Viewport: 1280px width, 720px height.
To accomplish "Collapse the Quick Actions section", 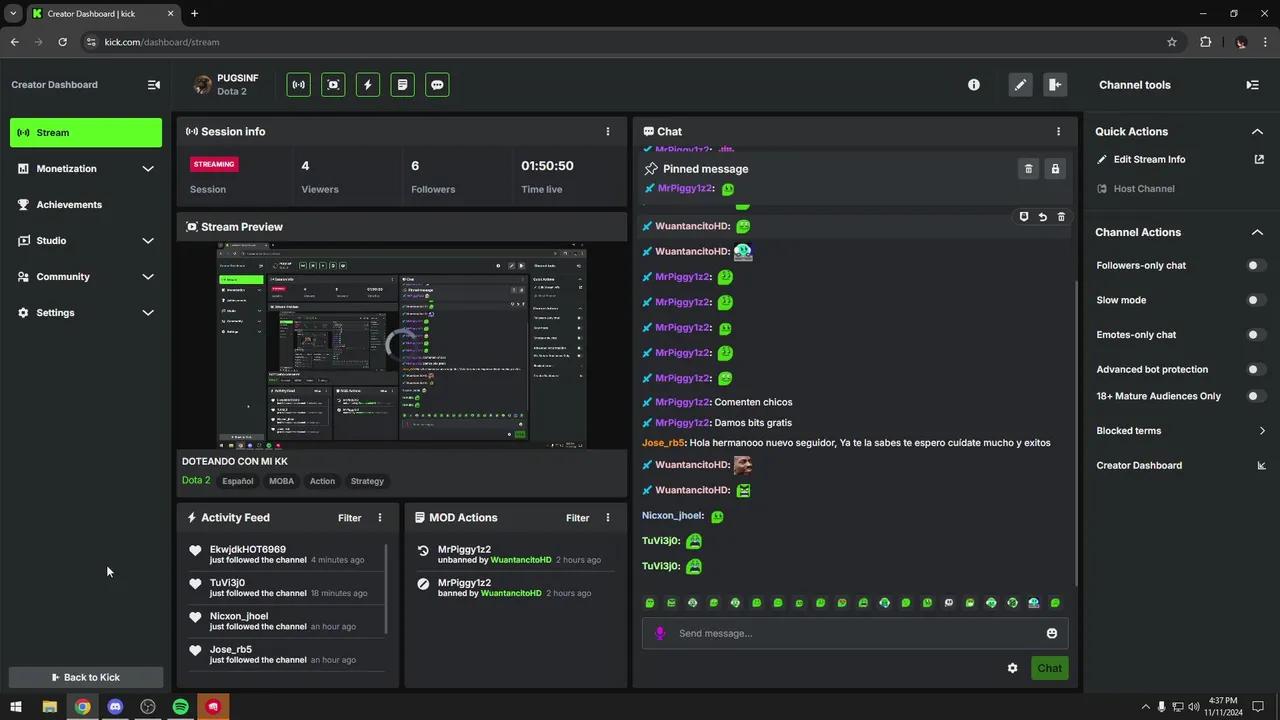I will tap(1257, 131).
